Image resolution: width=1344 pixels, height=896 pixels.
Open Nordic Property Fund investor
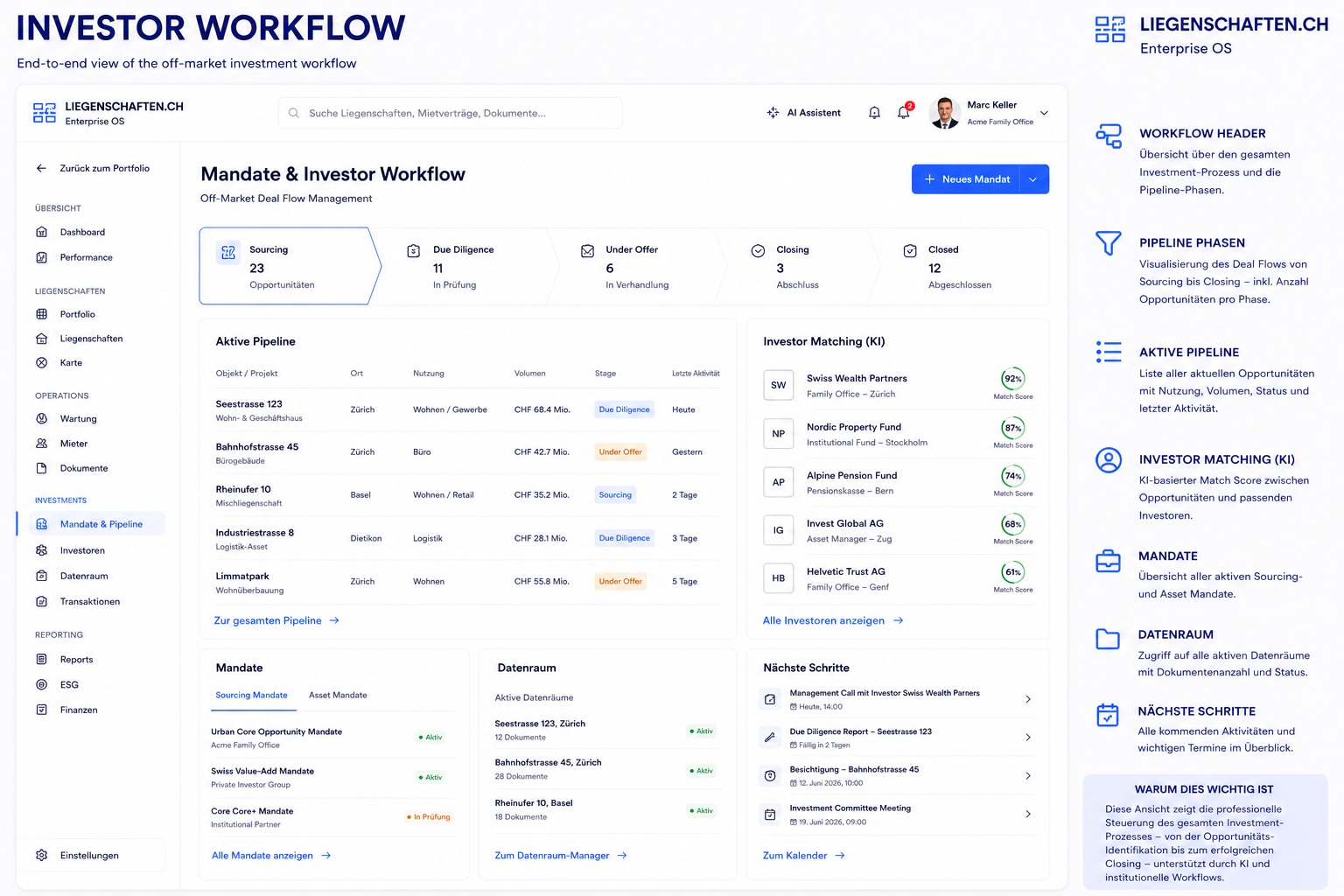click(899, 434)
